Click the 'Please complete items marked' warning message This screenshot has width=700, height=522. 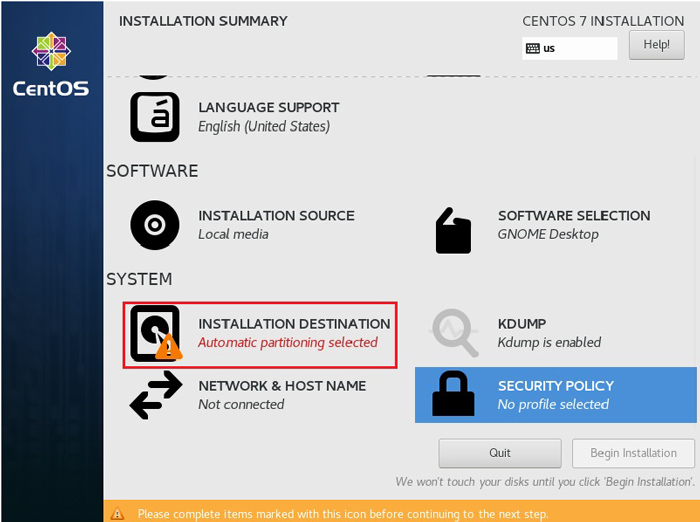click(343, 514)
